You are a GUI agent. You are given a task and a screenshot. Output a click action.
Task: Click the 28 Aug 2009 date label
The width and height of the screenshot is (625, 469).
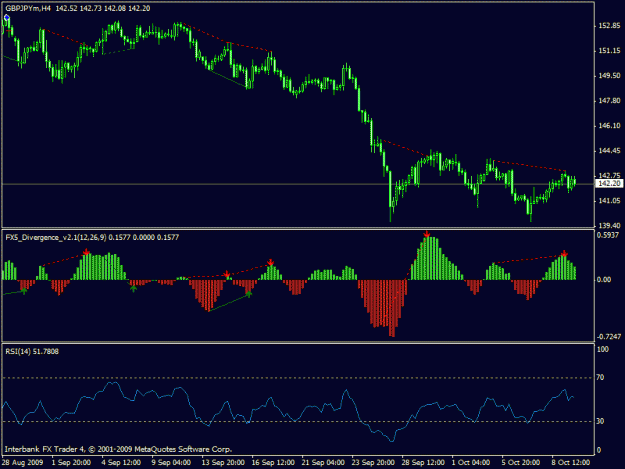coord(22,463)
